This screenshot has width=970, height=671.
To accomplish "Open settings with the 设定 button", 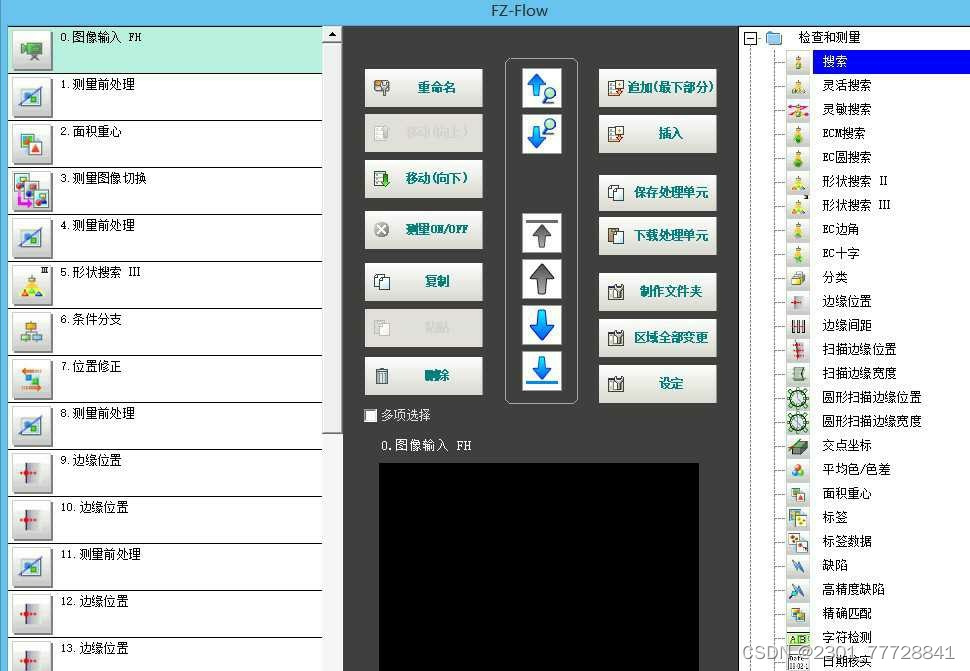I will click(657, 383).
